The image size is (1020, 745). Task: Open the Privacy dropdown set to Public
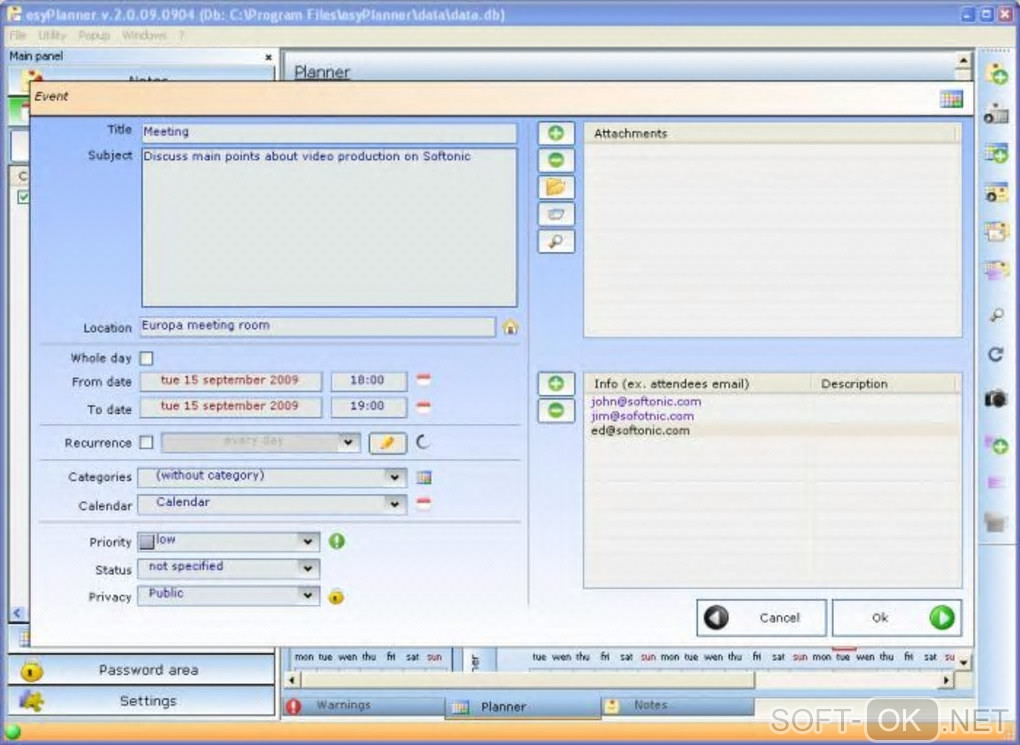[x=307, y=595]
